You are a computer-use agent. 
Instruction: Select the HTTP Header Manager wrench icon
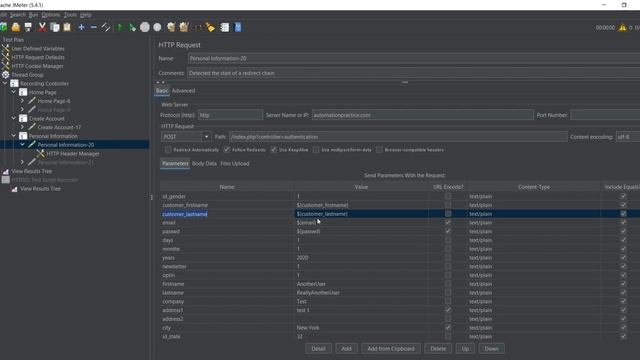point(40,153)
